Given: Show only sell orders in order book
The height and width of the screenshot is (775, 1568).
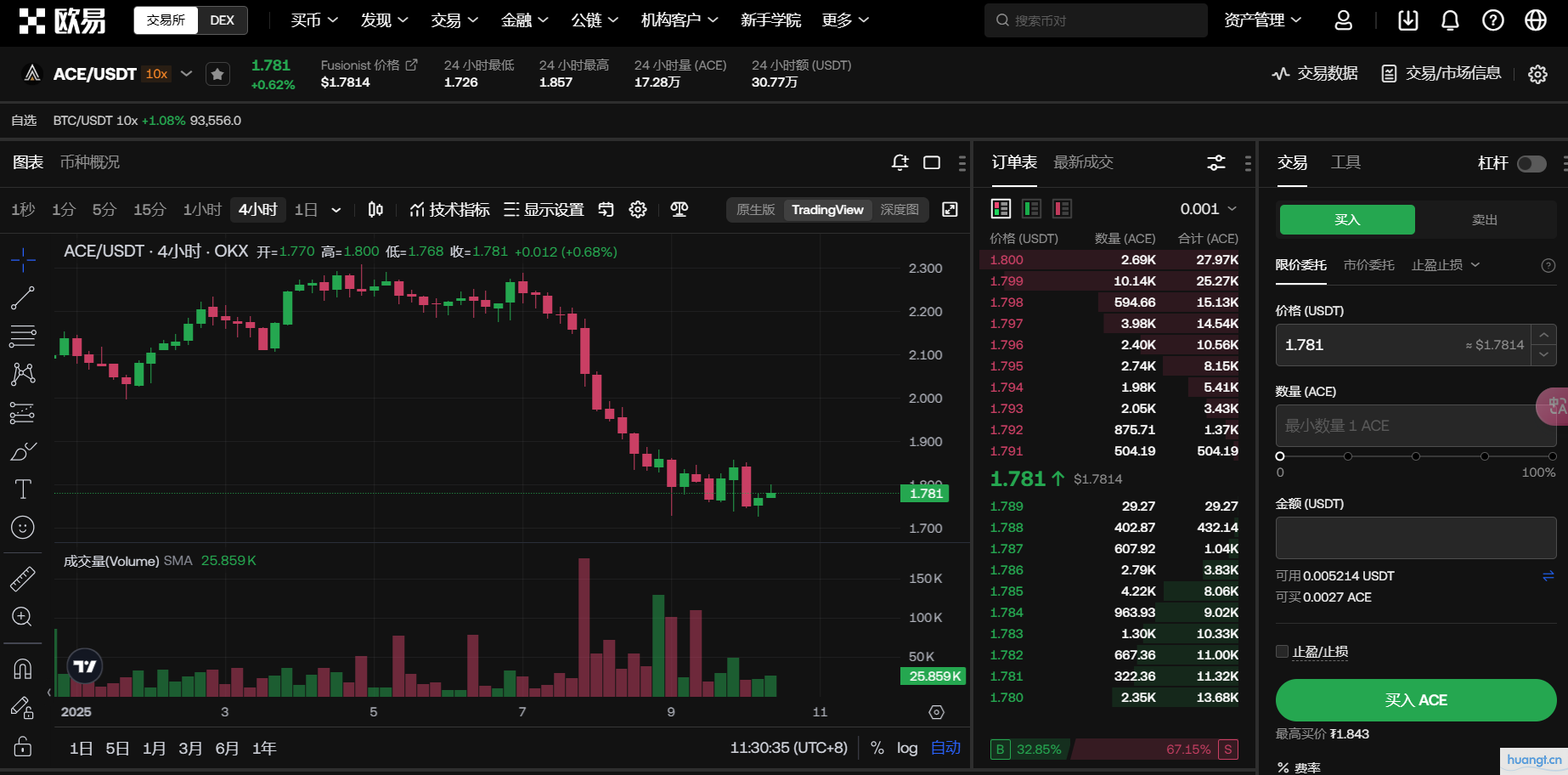Looking at the screenshot, I should 1062,209.
